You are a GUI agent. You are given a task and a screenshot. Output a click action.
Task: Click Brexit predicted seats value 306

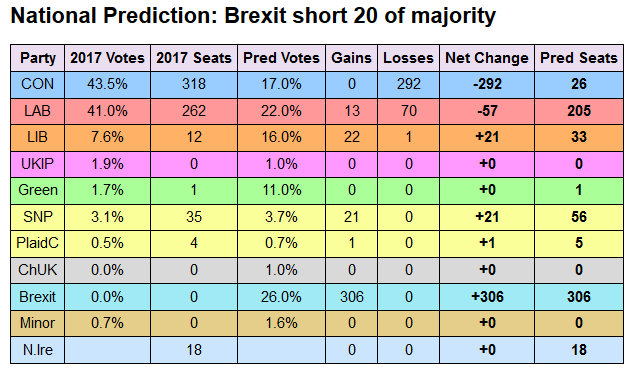pyautogui.click(x=579, y=297)
